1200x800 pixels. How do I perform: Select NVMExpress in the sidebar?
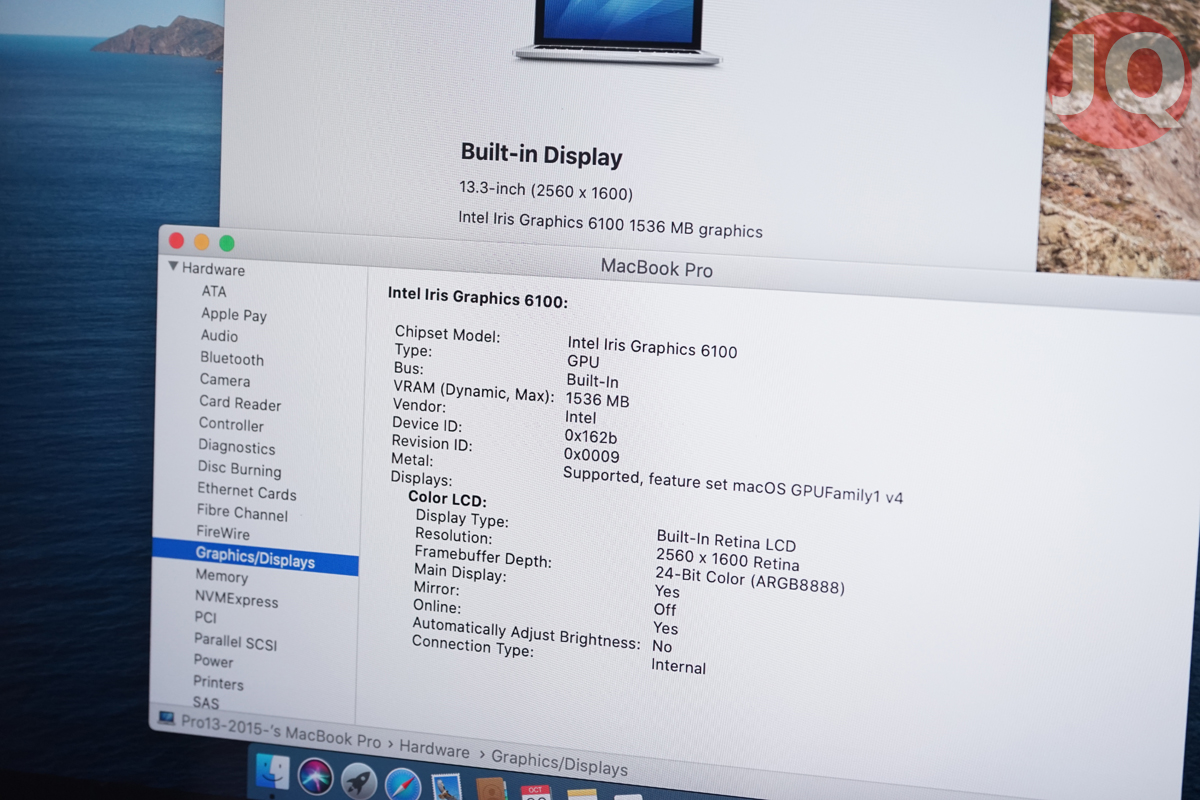coord(236,598)
